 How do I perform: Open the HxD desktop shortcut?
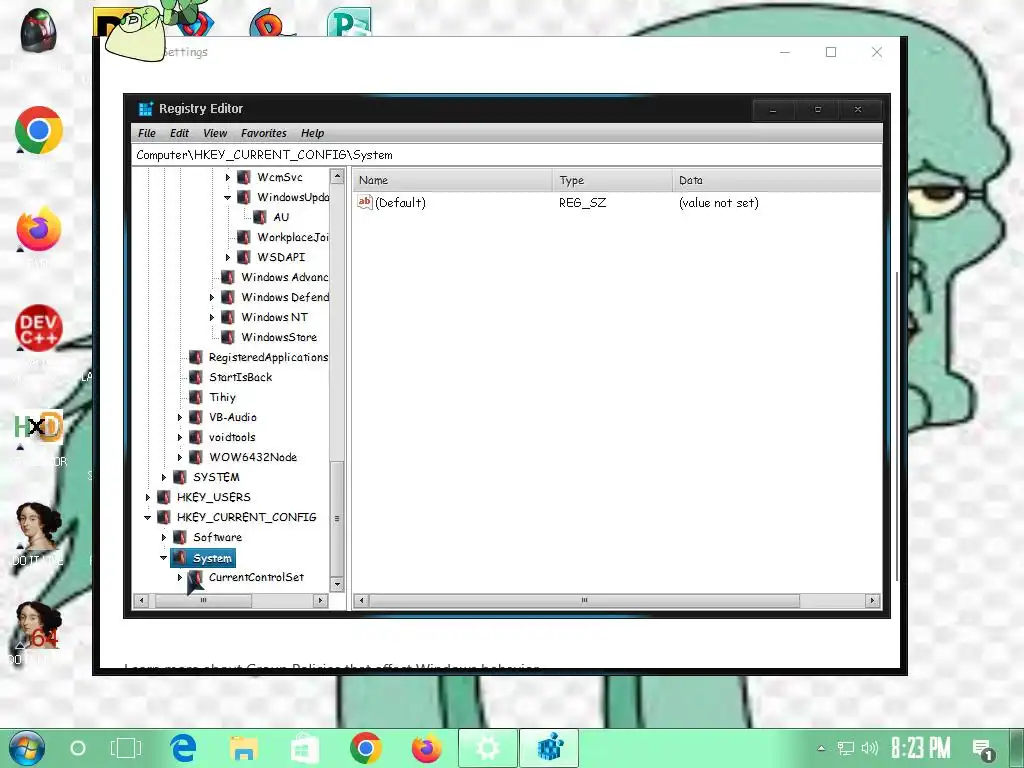[x=39, y=428]
